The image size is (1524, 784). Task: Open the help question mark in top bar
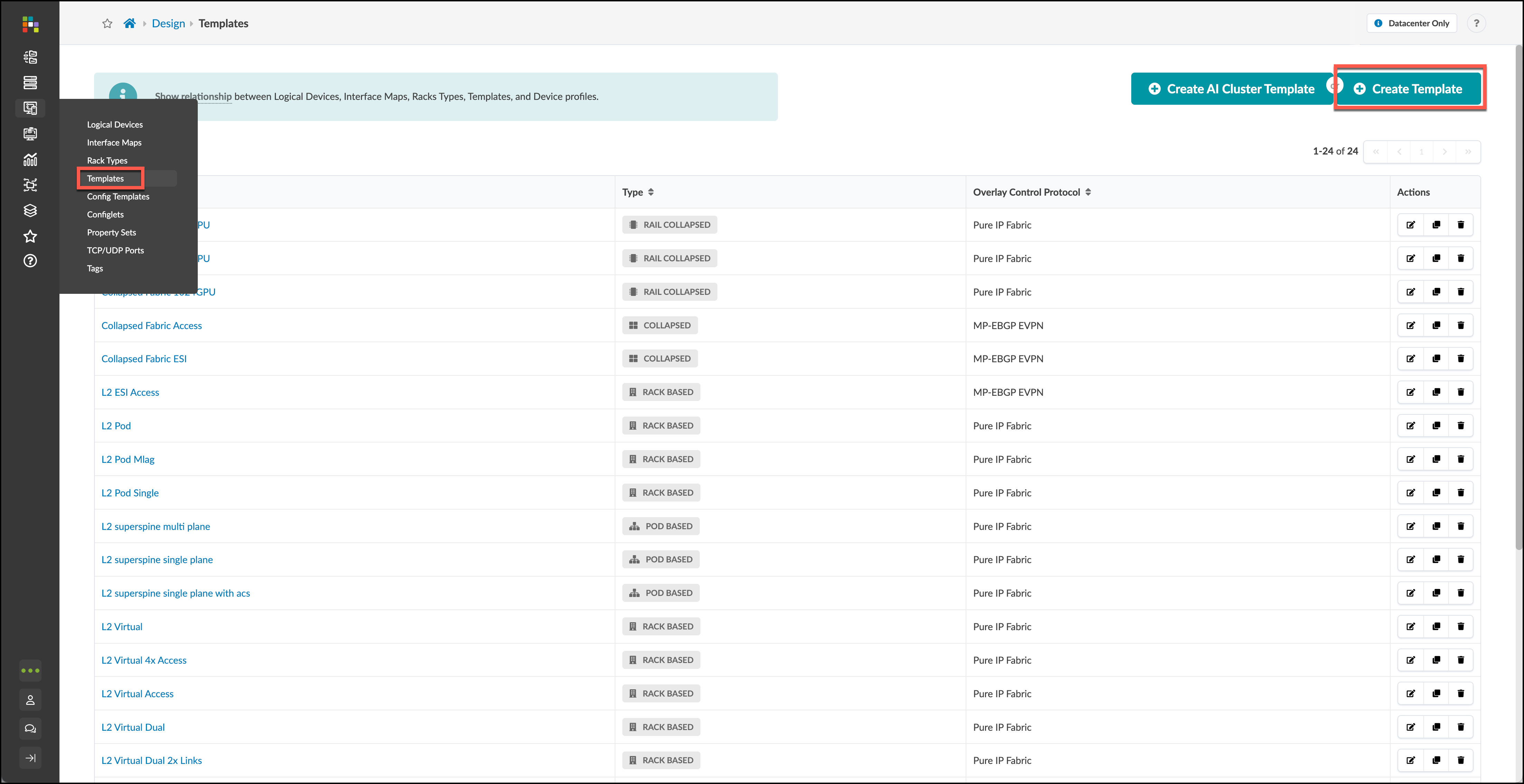(x=1476, y=23)
